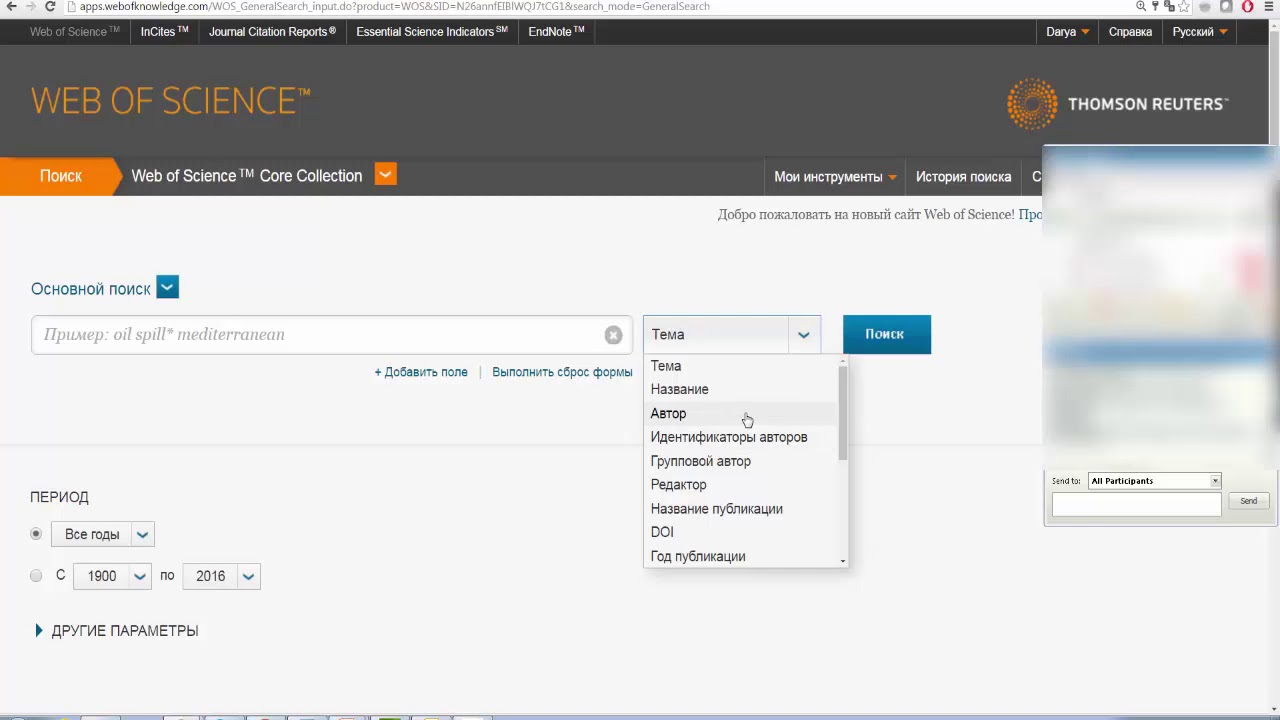This screenshot has height=720, width=1280.
Task: Open Essential Science Indicators link
Action: click(x=432, y=32)
